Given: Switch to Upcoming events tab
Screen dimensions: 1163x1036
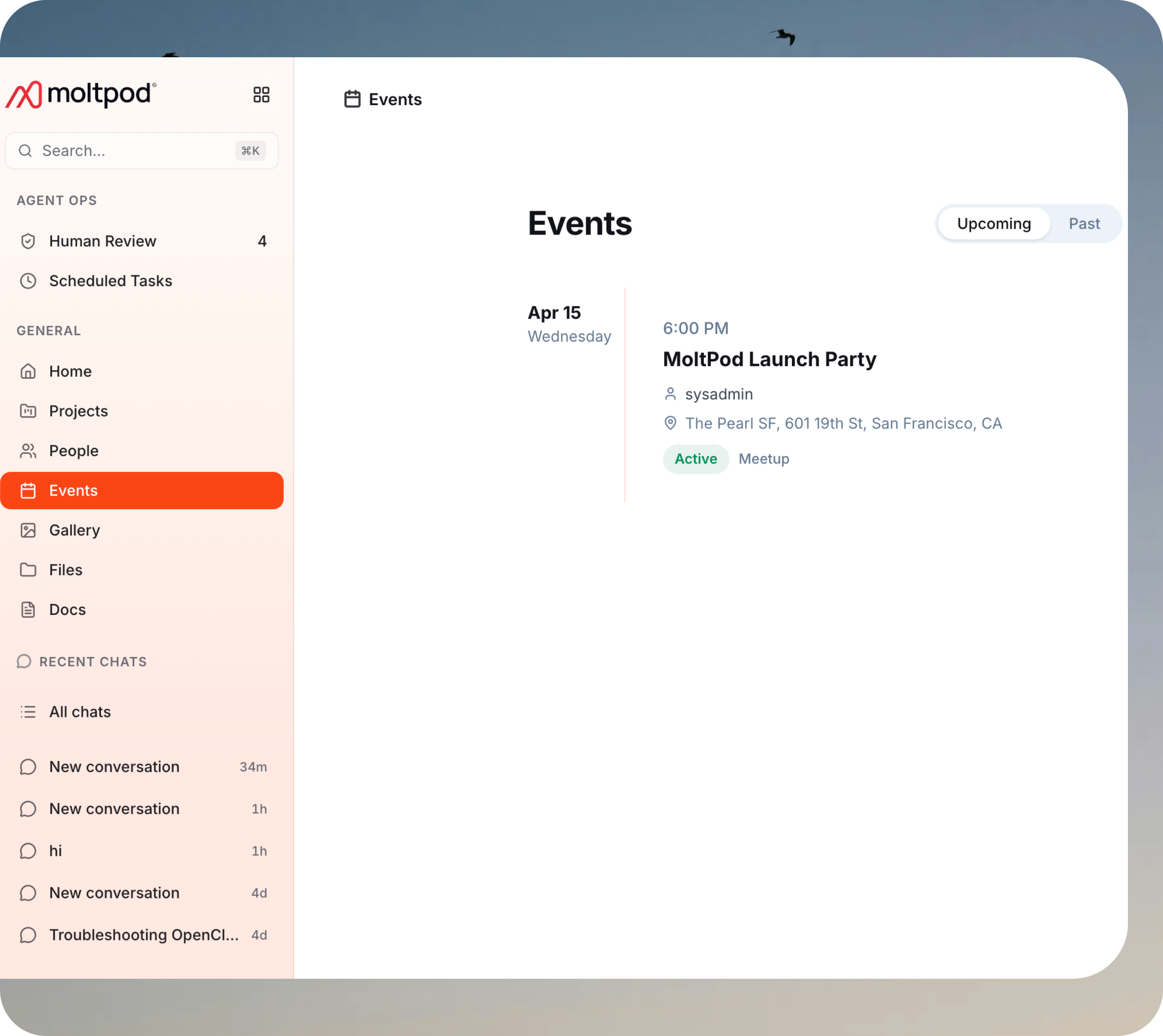Looking at the screenshot, I should (x=994, y=224).
